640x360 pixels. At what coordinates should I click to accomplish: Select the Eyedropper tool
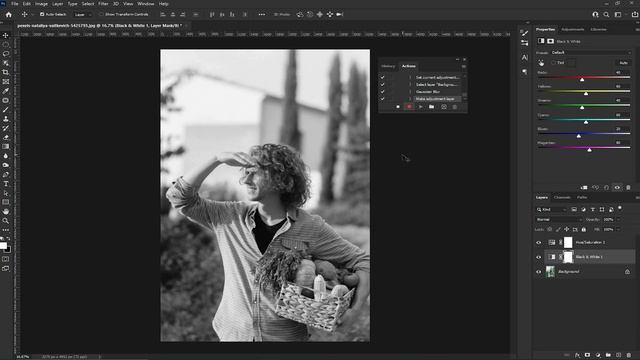(6, 91)
